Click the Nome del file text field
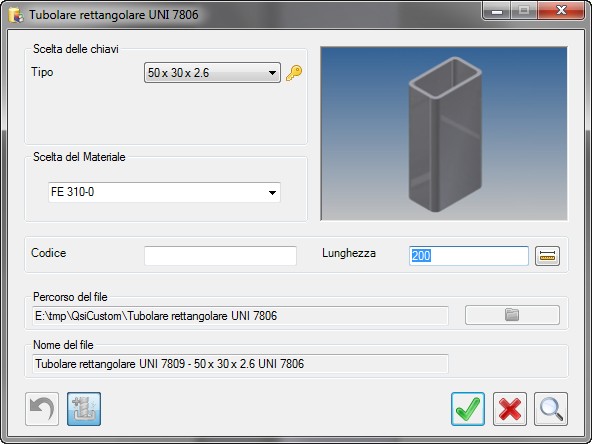Viewport: 592px width, 444px height. pos(240,364)
